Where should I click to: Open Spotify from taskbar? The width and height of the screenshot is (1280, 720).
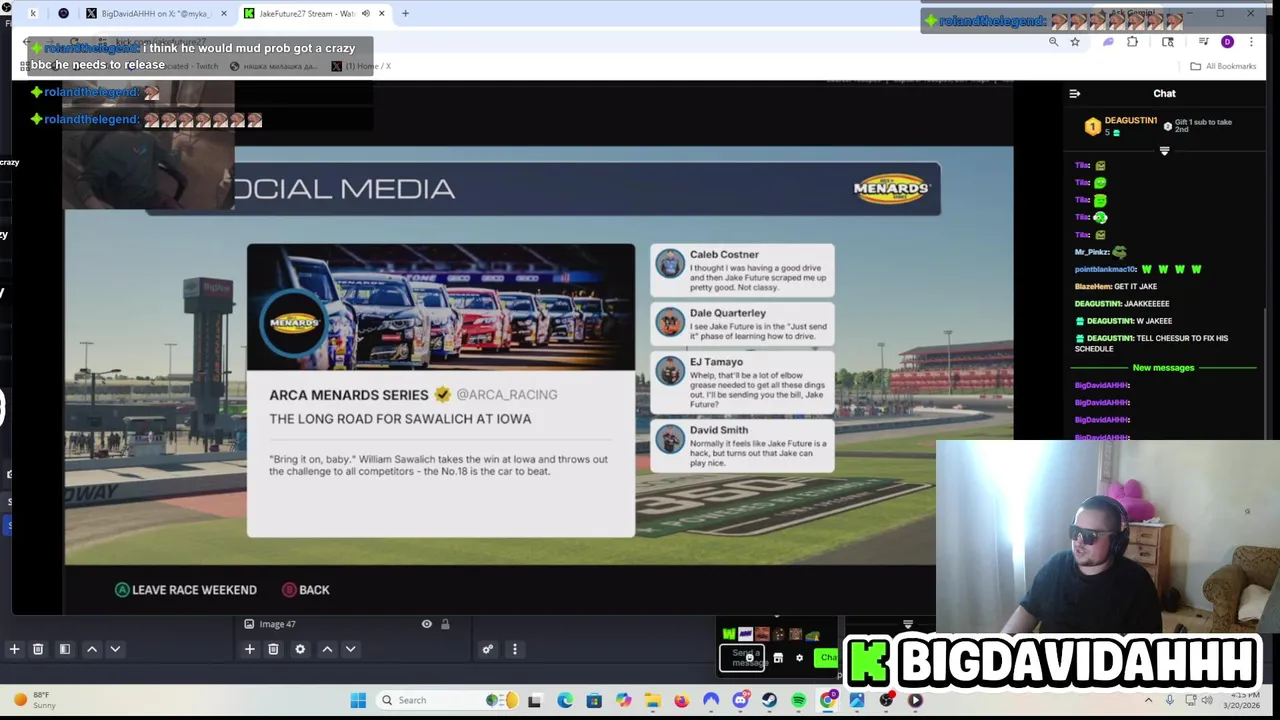(x=798, y=700)
